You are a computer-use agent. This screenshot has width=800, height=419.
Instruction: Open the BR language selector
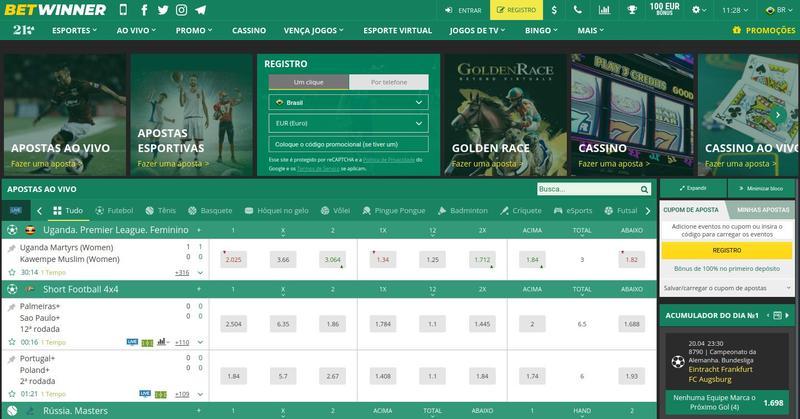click(777, 10)
